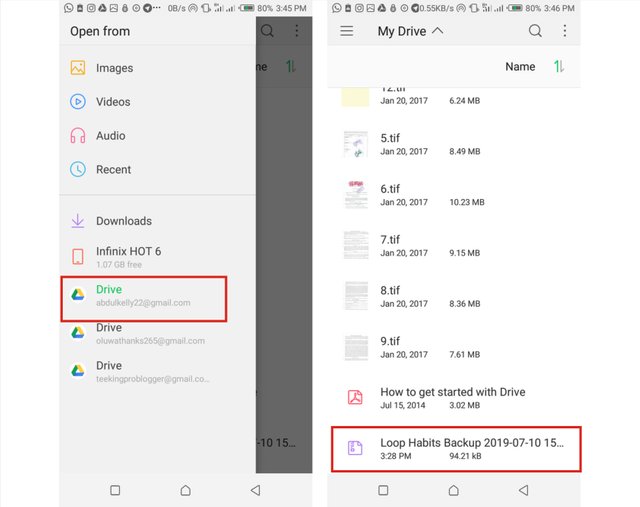Tap file icon of Loop Habits Backup
Image resolution: width=640 pixels, height=507 pixels.
click(x=355, y=448)
